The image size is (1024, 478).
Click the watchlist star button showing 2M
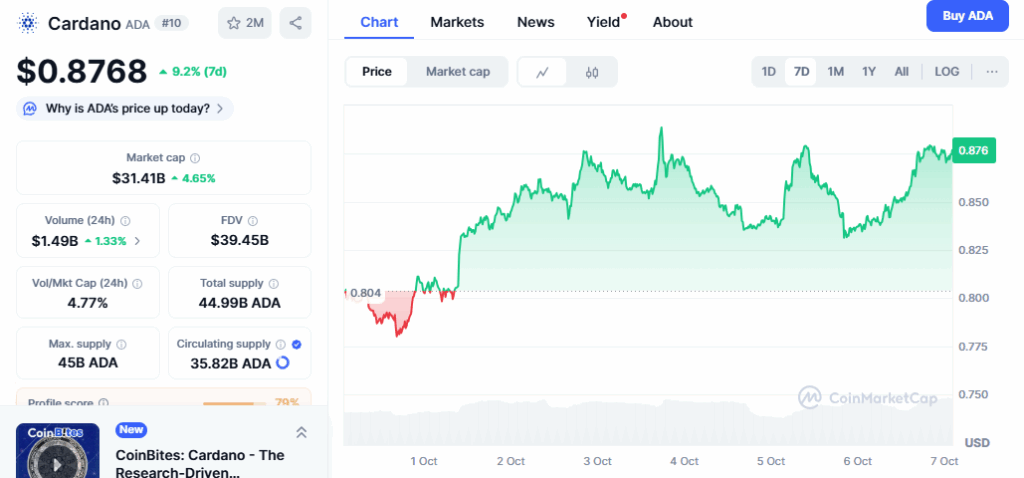click(245, 22)
